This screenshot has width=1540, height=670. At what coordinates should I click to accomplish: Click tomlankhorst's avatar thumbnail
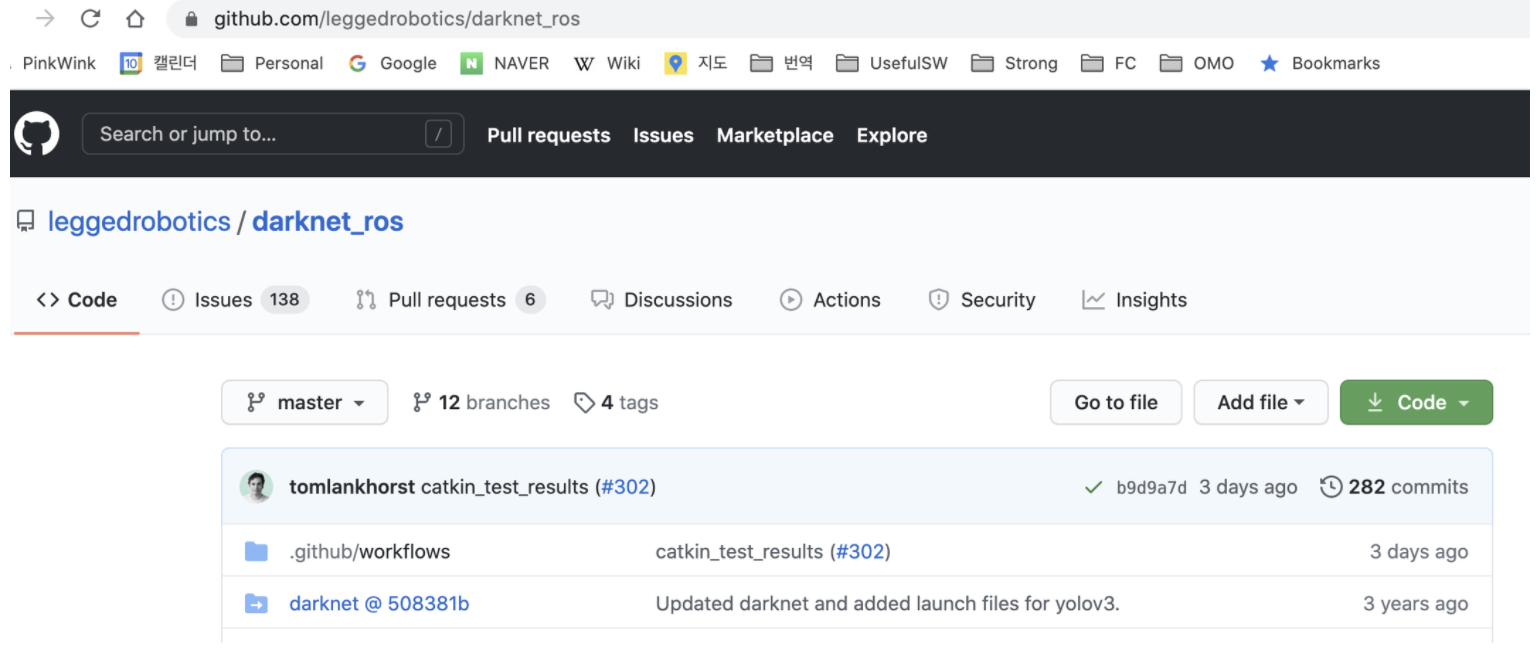pos(256,487)
